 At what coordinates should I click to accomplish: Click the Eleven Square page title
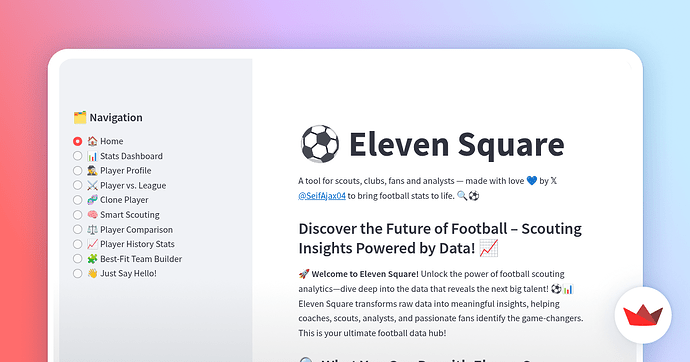tap(456, 144)
